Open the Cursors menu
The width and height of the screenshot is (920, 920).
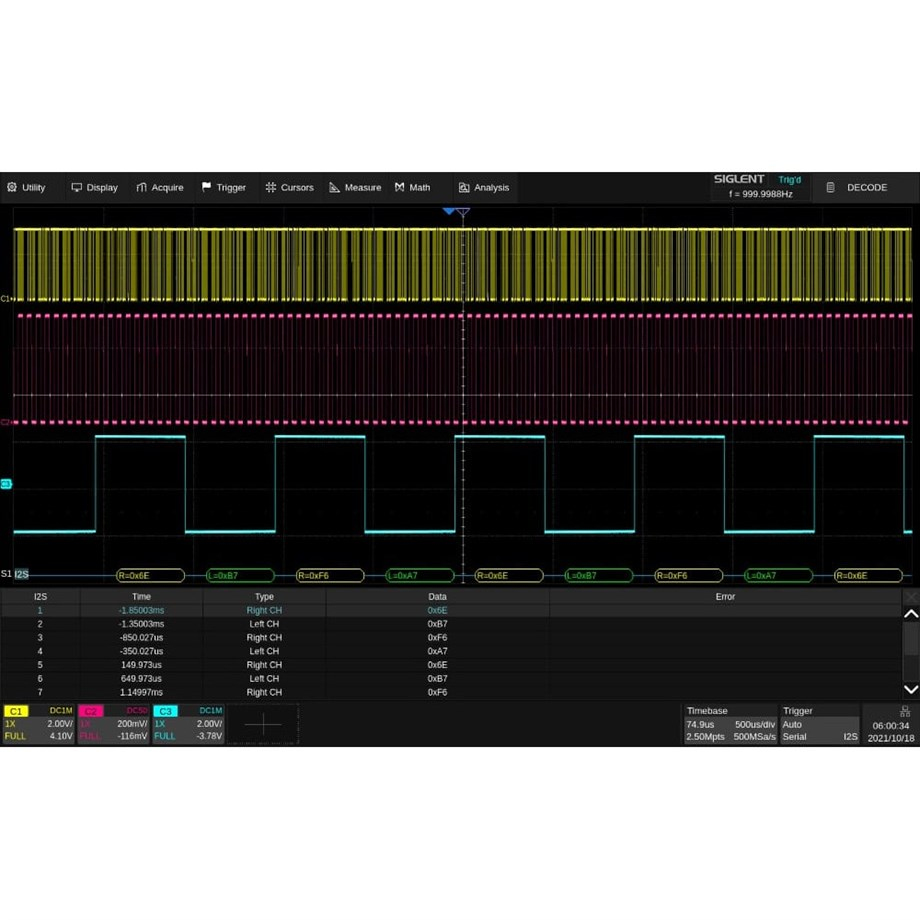[x=290, y=187]
